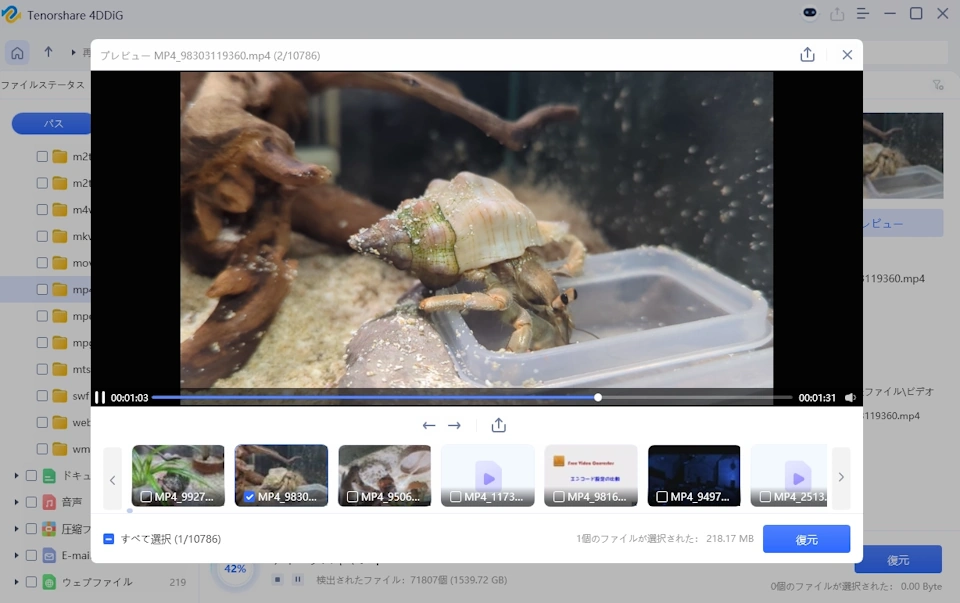Open the filter icon on the right
This screenshot has width=960, height=603.
coord(937,85)
